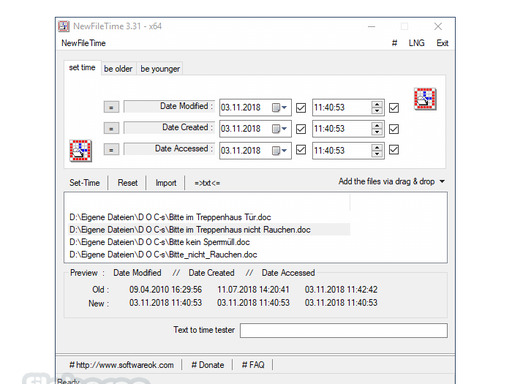Click the # Donate link
The width and height of the screenshot is (512, 384).
pyautogui.click(x=207, y=365)
